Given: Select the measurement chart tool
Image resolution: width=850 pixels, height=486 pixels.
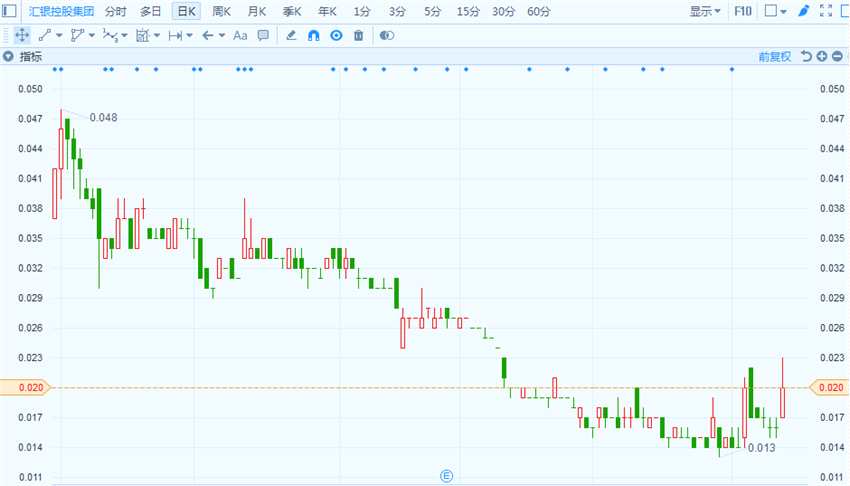Looking at the screenshot, I should click(x=143, y=36).
